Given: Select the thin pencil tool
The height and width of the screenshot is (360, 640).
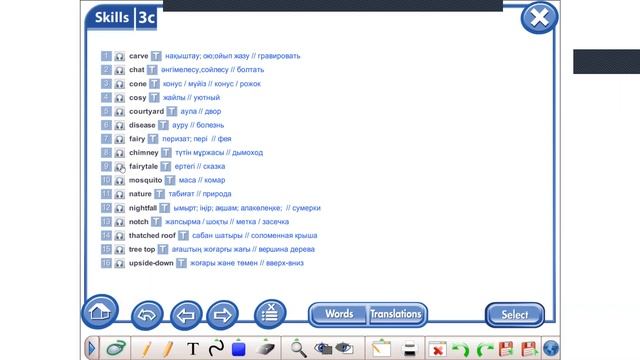Looking at the screenshot, I should 146,349.
